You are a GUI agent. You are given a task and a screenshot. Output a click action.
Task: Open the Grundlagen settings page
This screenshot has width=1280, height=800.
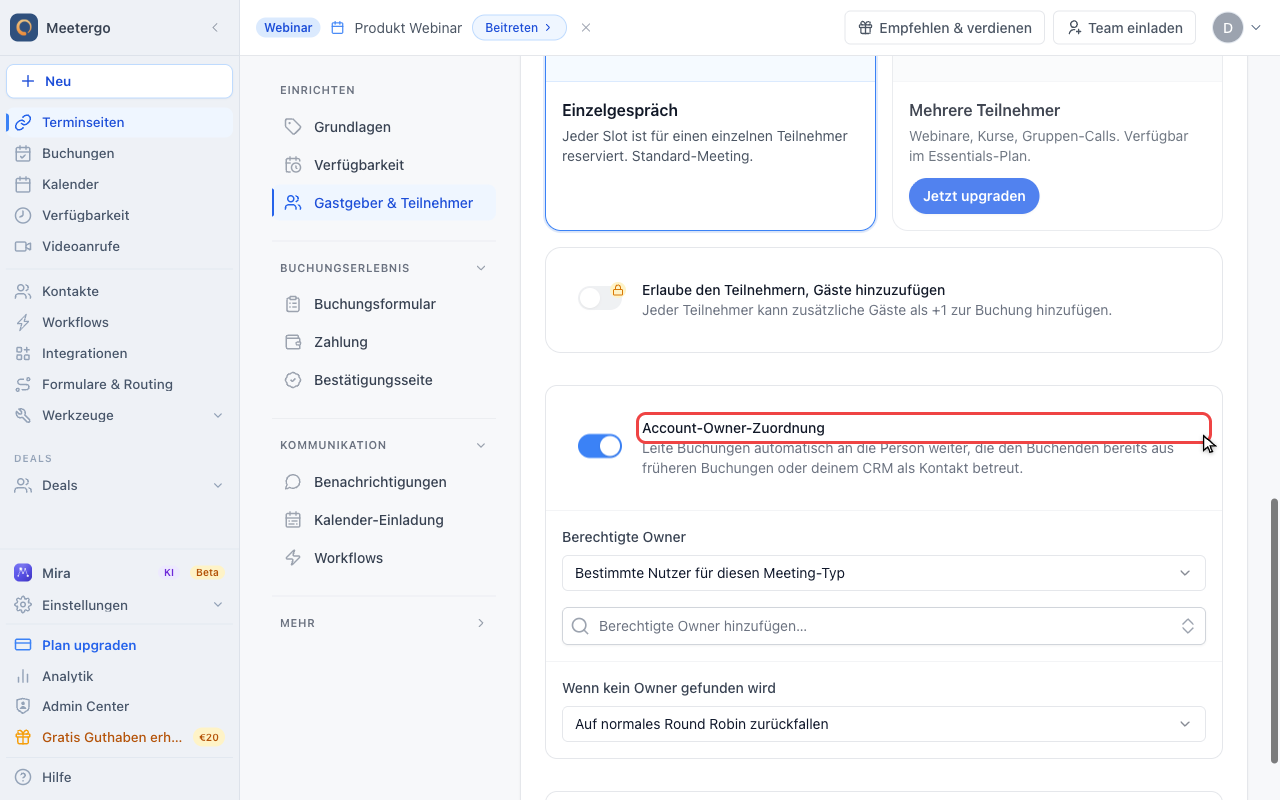[x=384, y=127]
